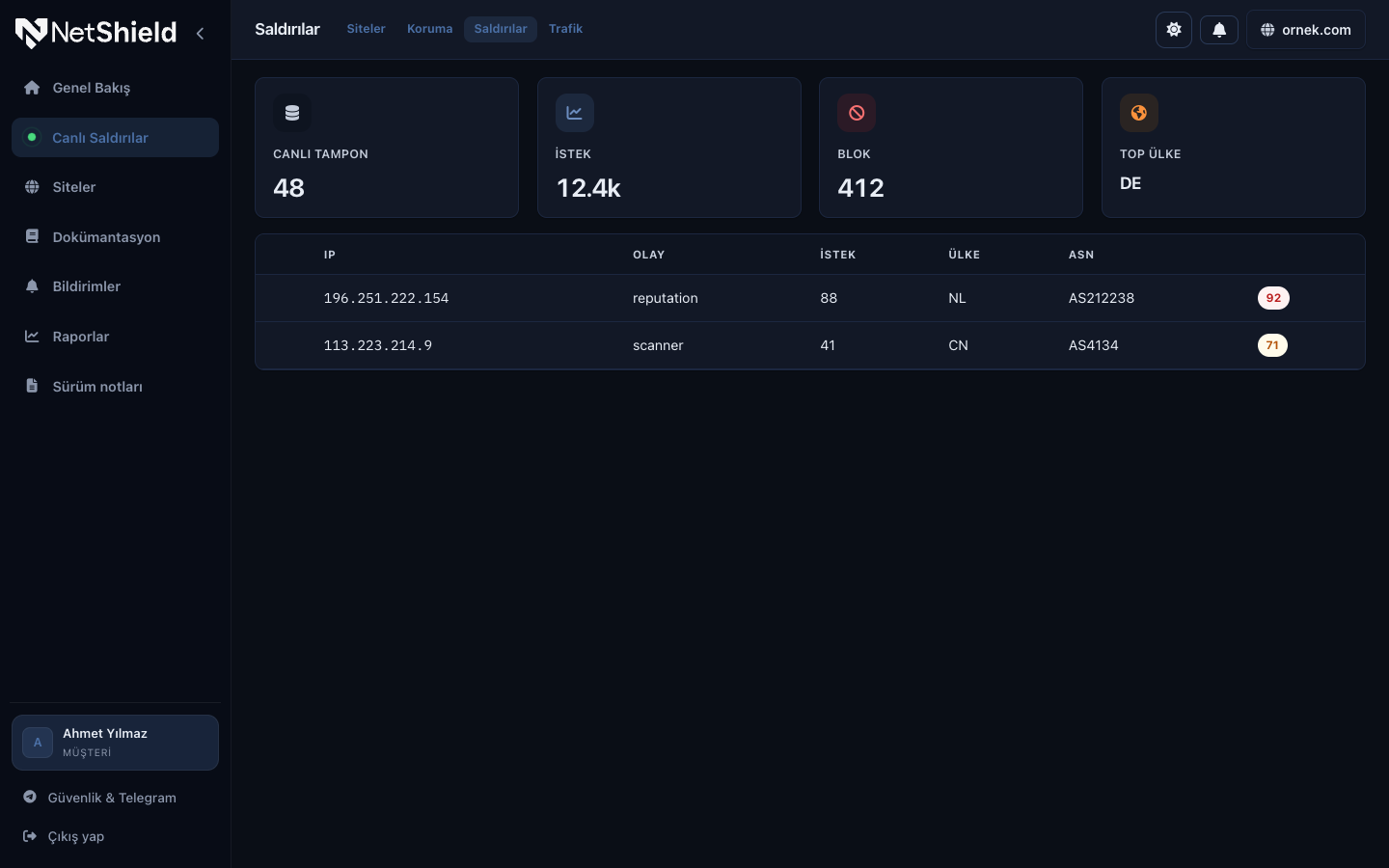Click the Sürüm notları document icon
The image size is (1389, 868).
tap(32, 387)
